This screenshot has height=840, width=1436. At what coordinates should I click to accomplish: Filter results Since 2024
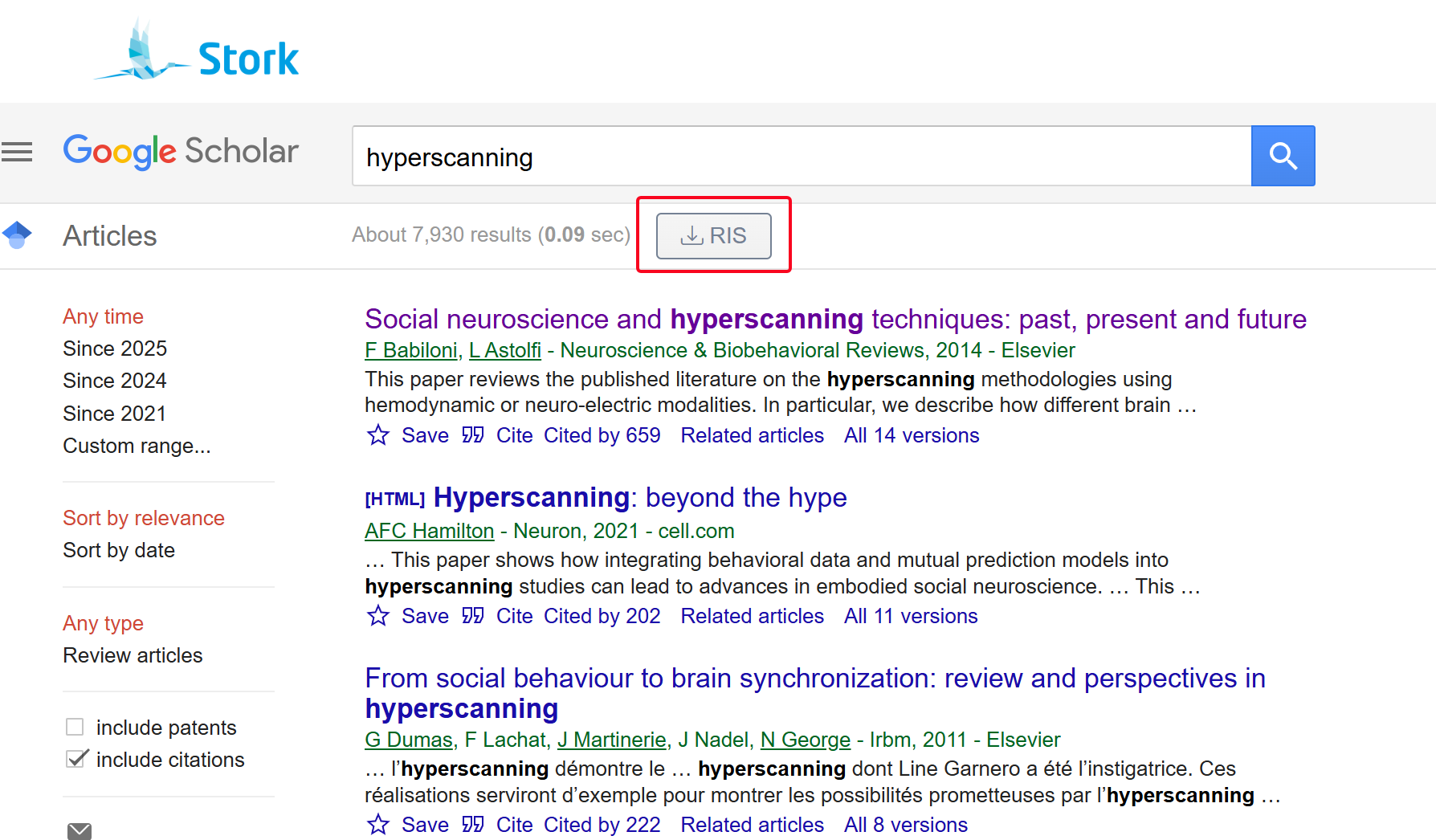(115, 381)
